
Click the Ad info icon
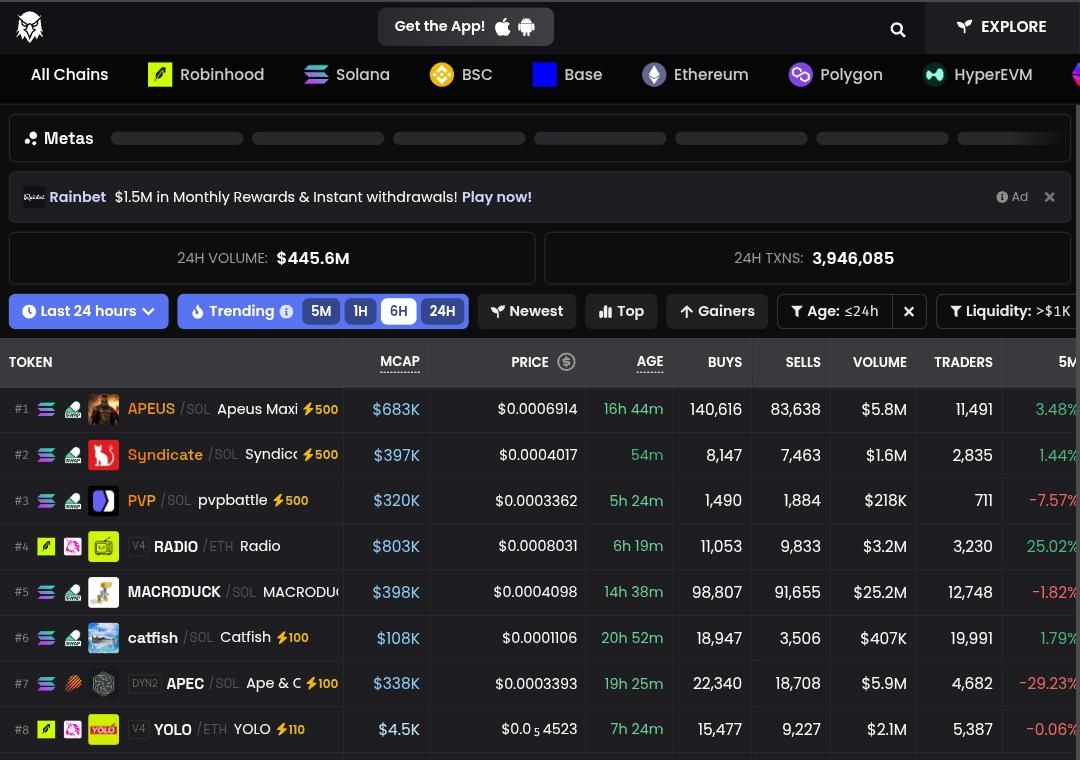point(1001,197)
